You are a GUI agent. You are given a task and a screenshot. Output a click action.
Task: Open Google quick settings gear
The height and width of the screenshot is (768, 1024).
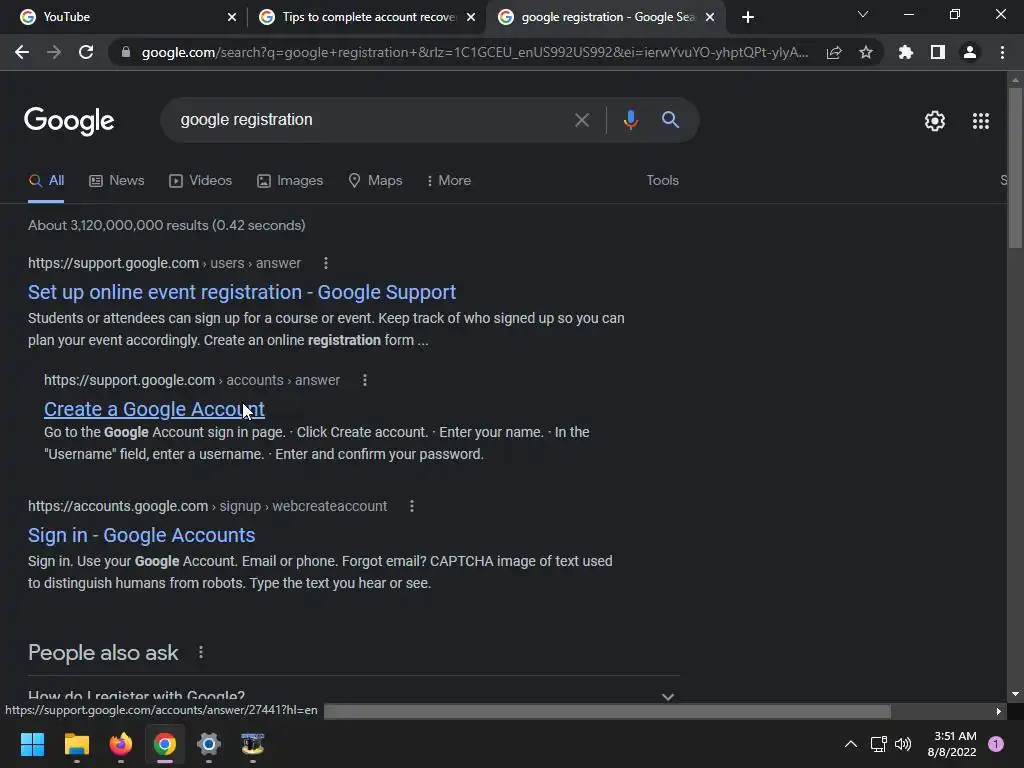point(935,121)
